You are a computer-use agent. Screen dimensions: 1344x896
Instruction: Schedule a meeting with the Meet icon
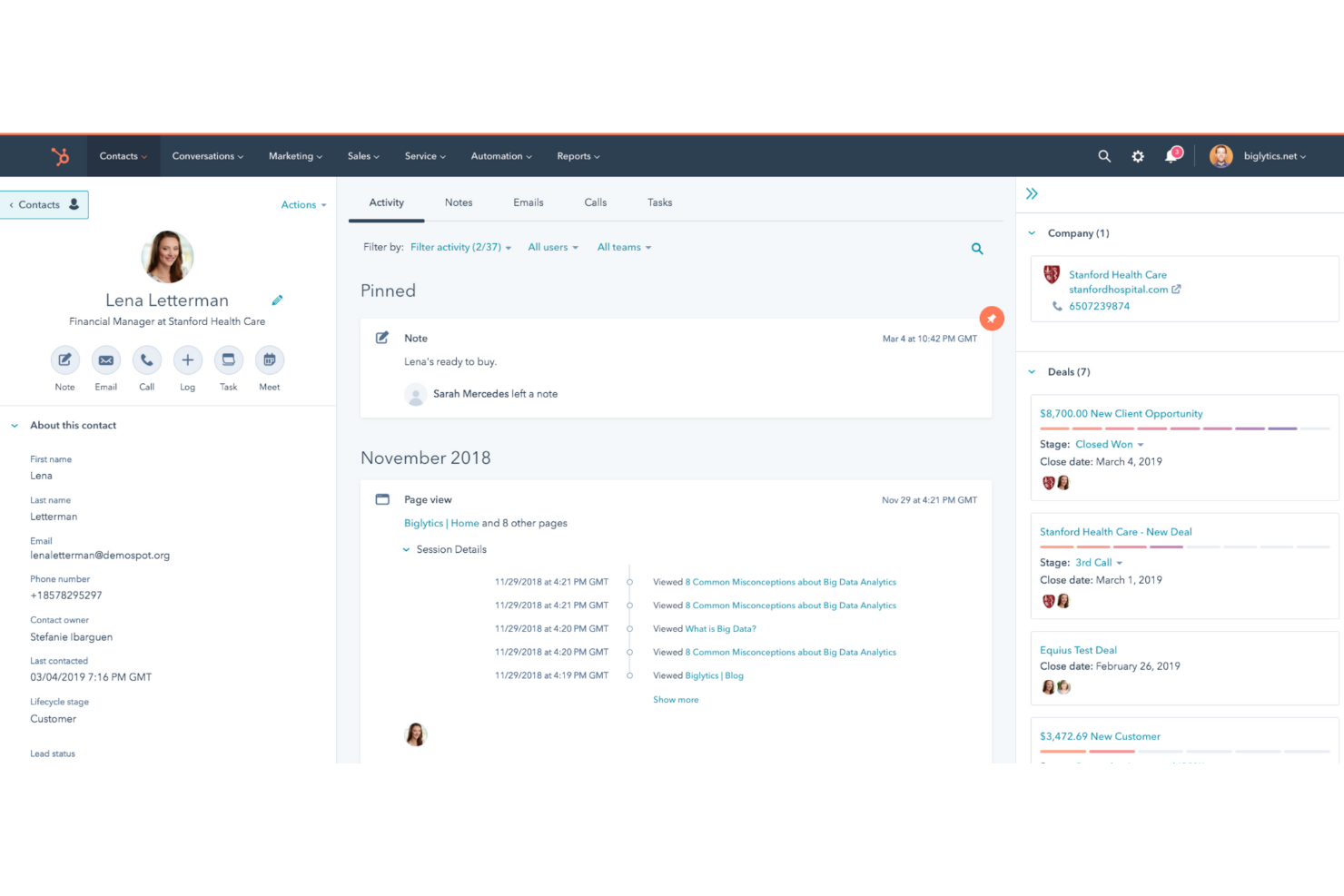[x=269, y=360]
